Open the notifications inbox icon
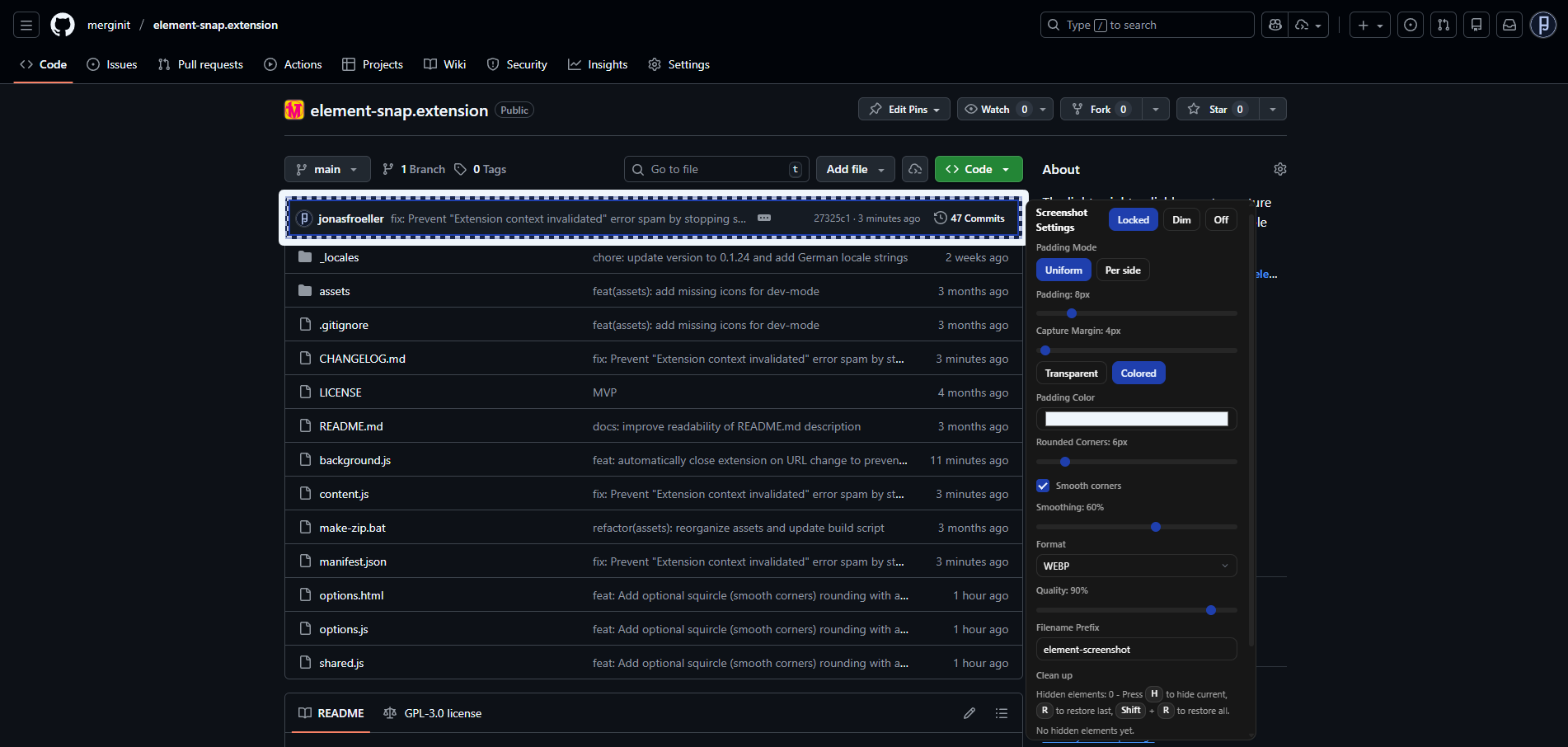Viewport: 1568px width, 747px height. 1509,25
